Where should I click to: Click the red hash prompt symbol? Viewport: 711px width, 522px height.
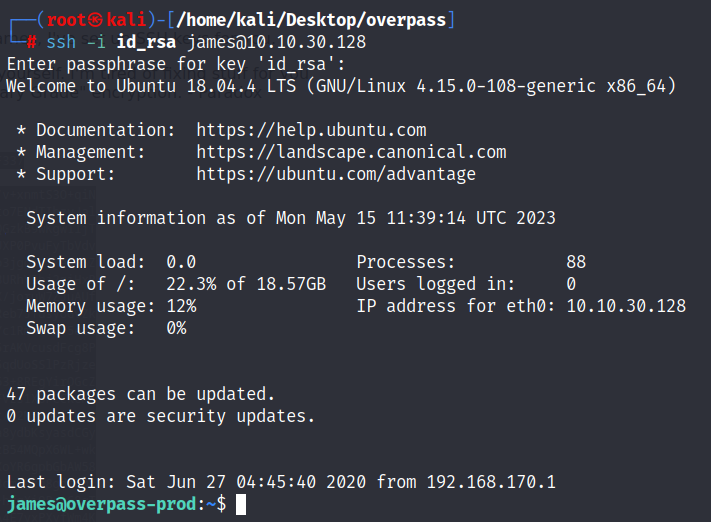[31, 43]
